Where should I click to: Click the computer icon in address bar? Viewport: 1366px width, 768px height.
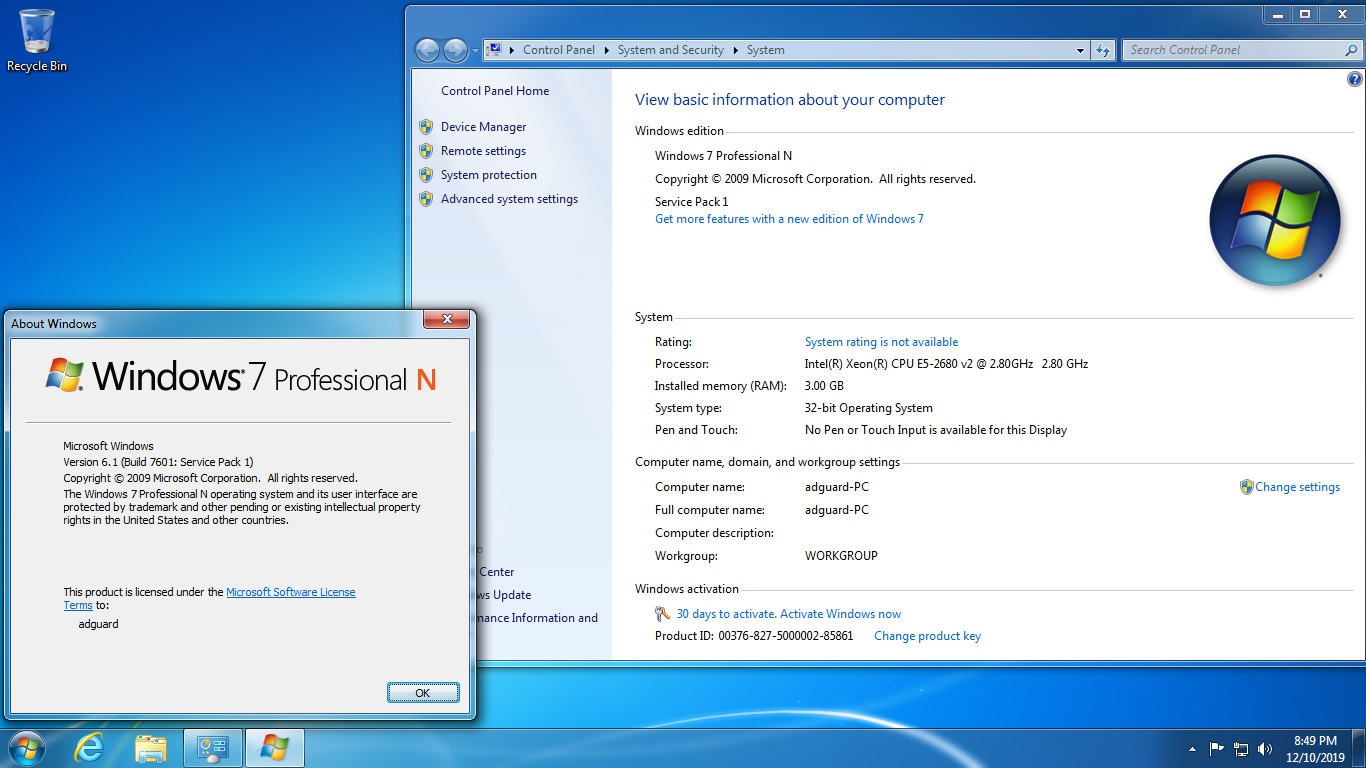pyautogui.click(x=495, y=50)
